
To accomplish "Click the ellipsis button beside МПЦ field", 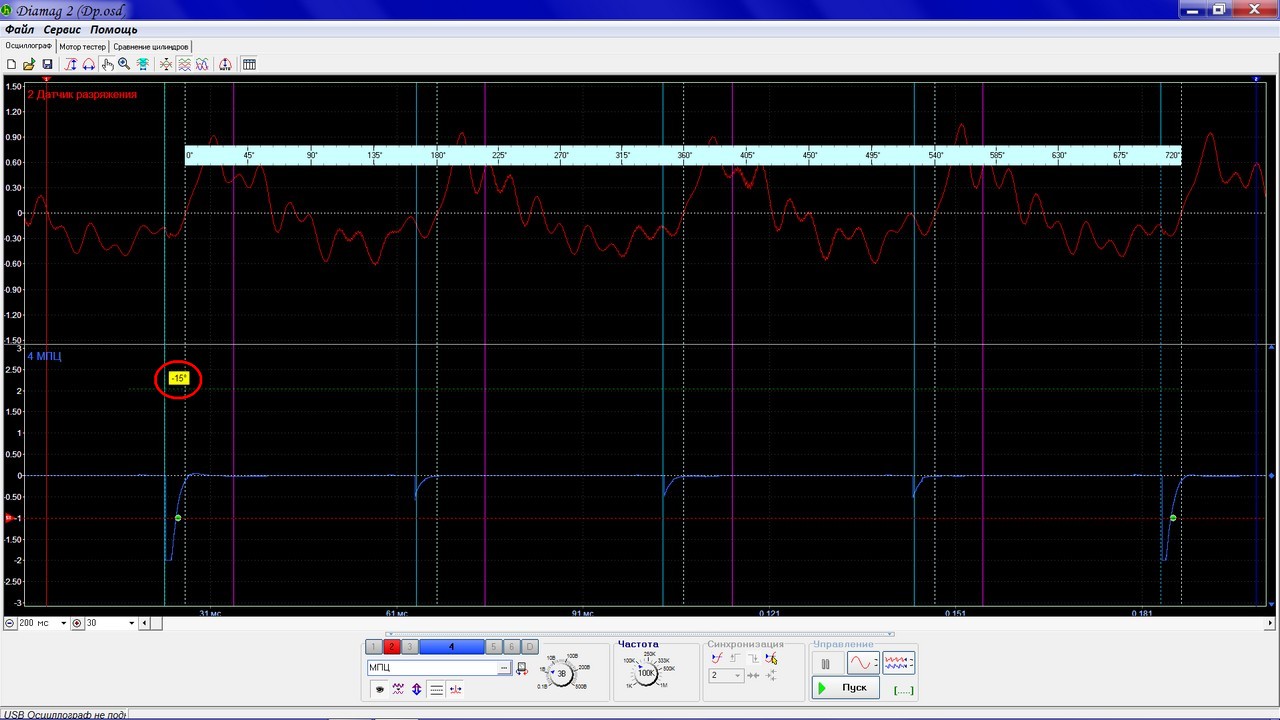I will pos(505,668).
